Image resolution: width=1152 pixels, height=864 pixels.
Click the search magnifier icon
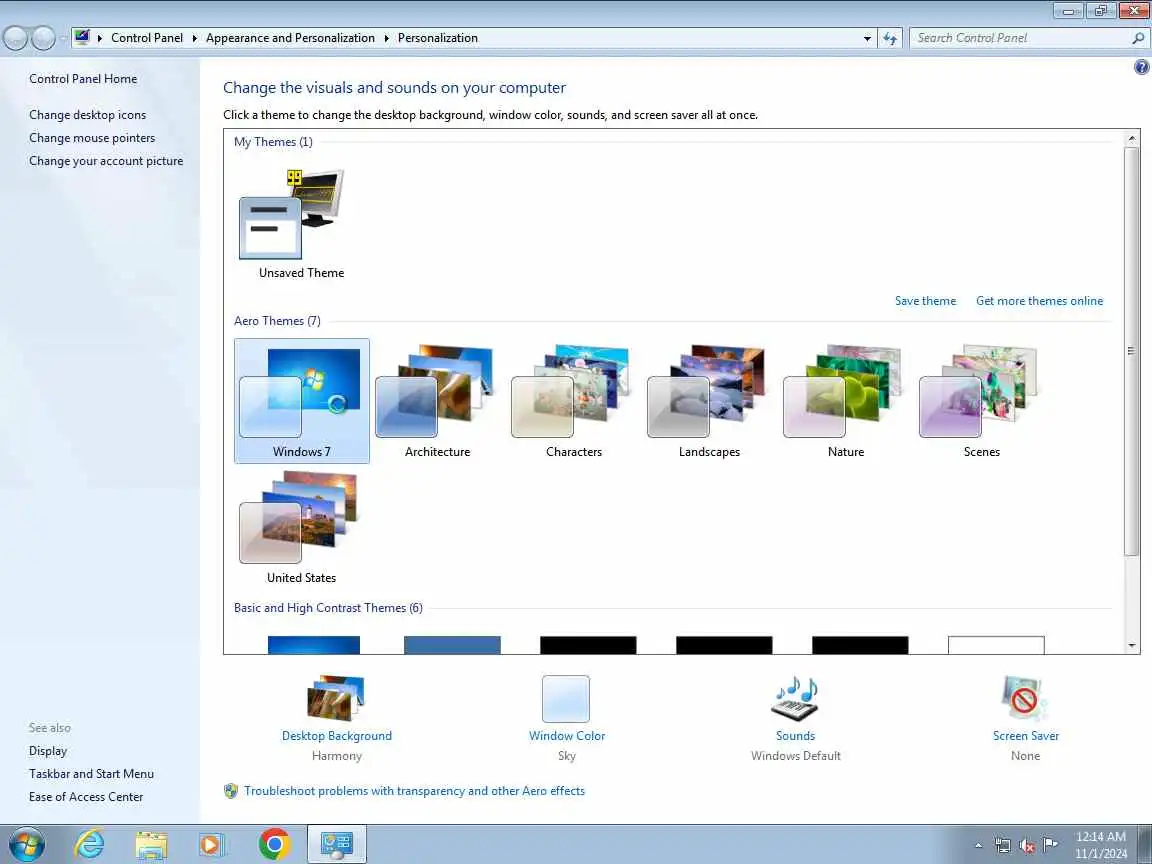pyautogui.click(x=1138, y=38)
